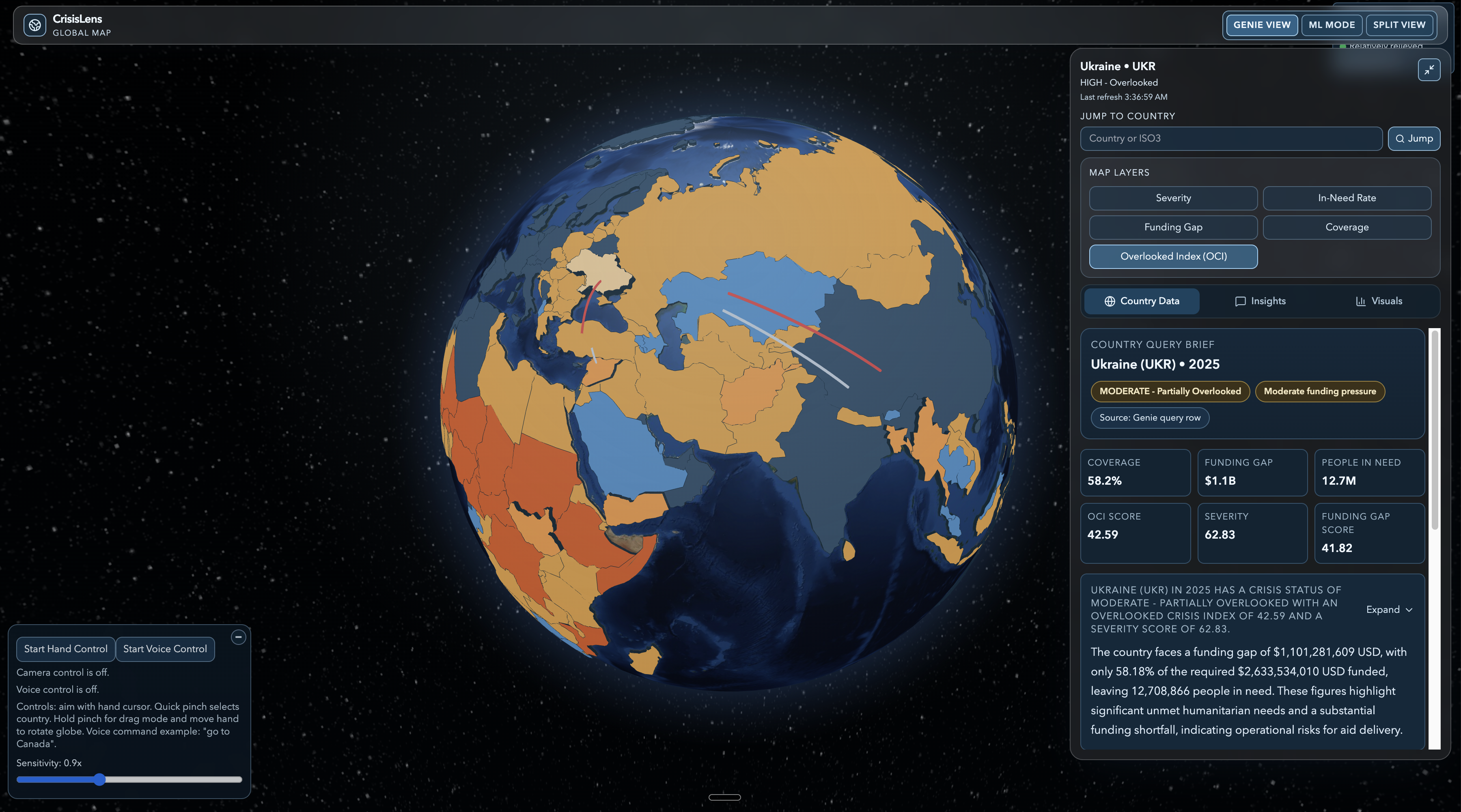
Task: Click the Sensitivity slider handle
Action: coord(100,780)
